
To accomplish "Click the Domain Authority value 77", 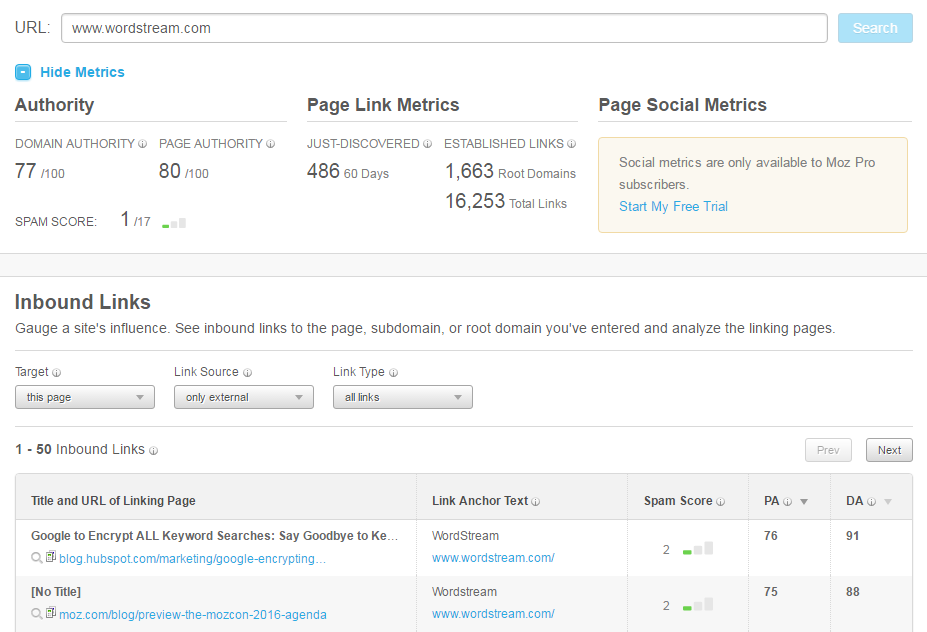I will tap(25, 171).
